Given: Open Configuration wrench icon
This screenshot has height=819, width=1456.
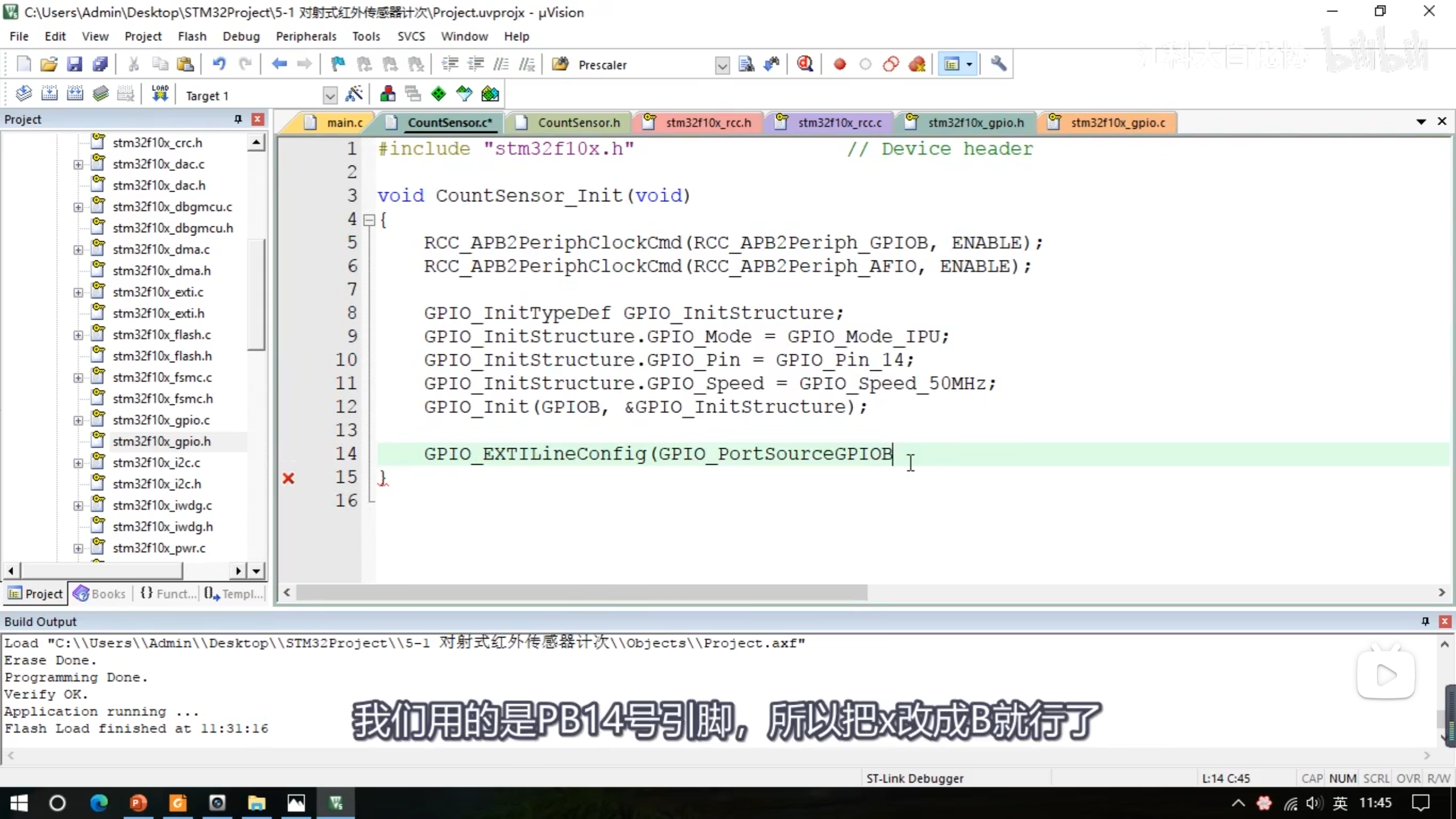Looking at the screenshot, I should [x=998, y=64].
